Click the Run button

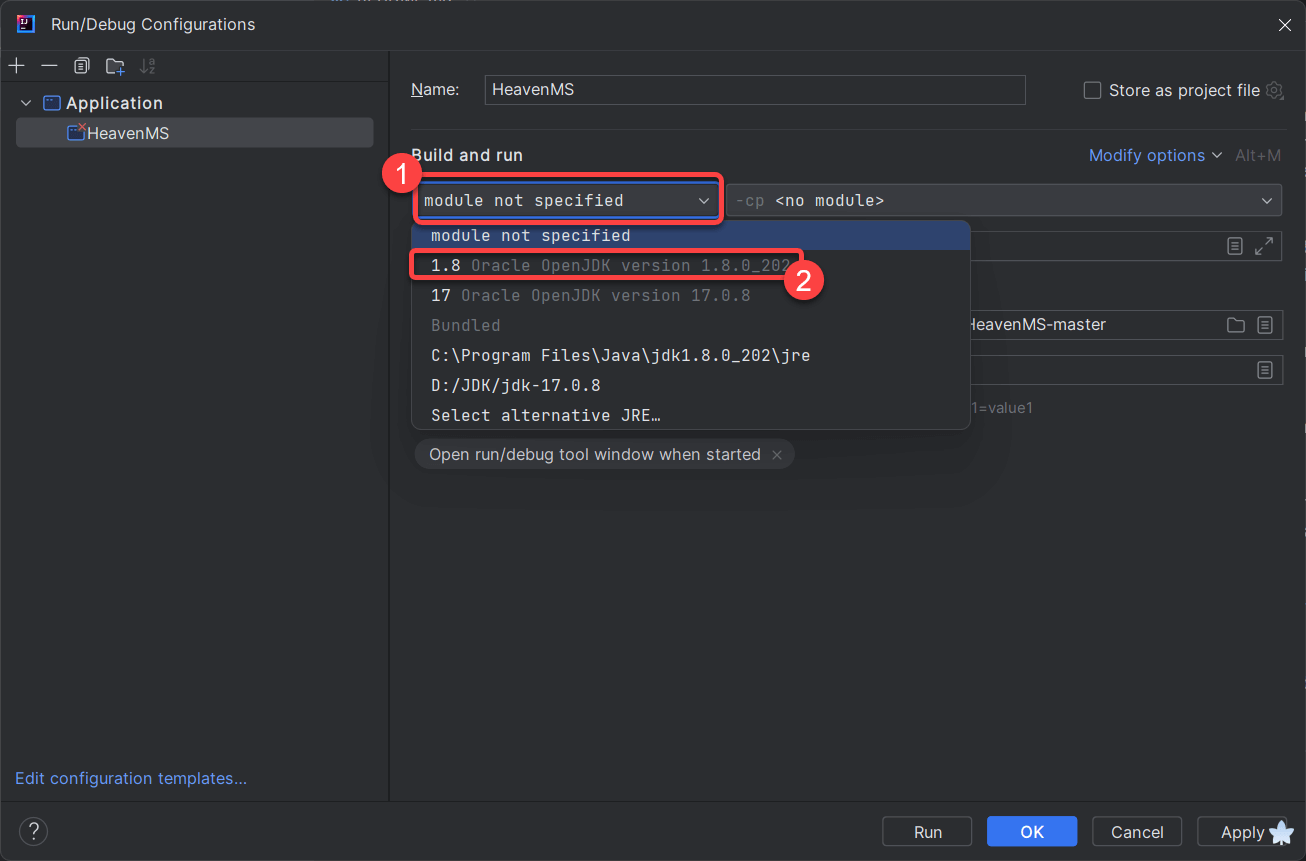coord(927,832)
